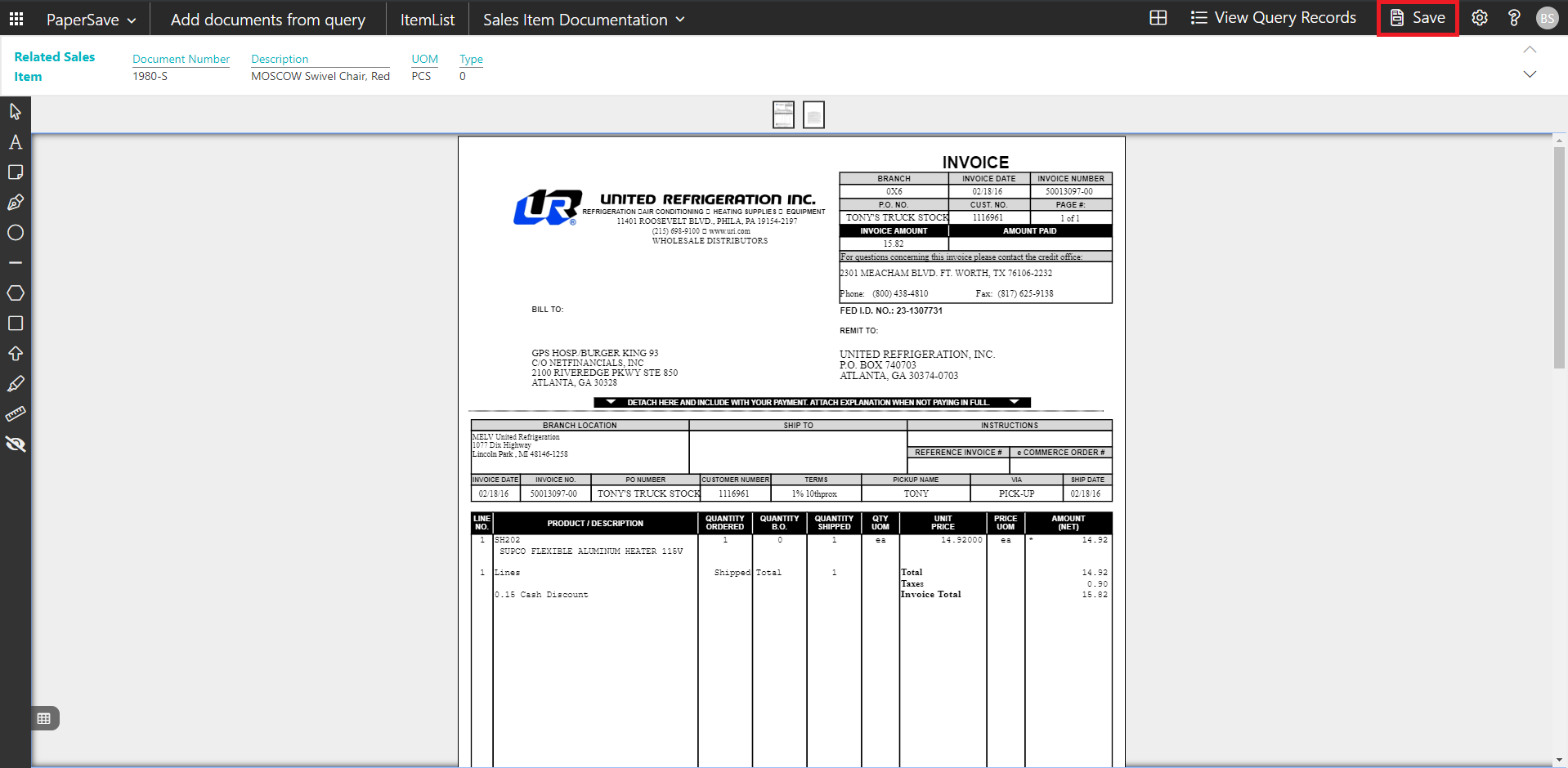Choose the highlighter tool

coord(15,384)
